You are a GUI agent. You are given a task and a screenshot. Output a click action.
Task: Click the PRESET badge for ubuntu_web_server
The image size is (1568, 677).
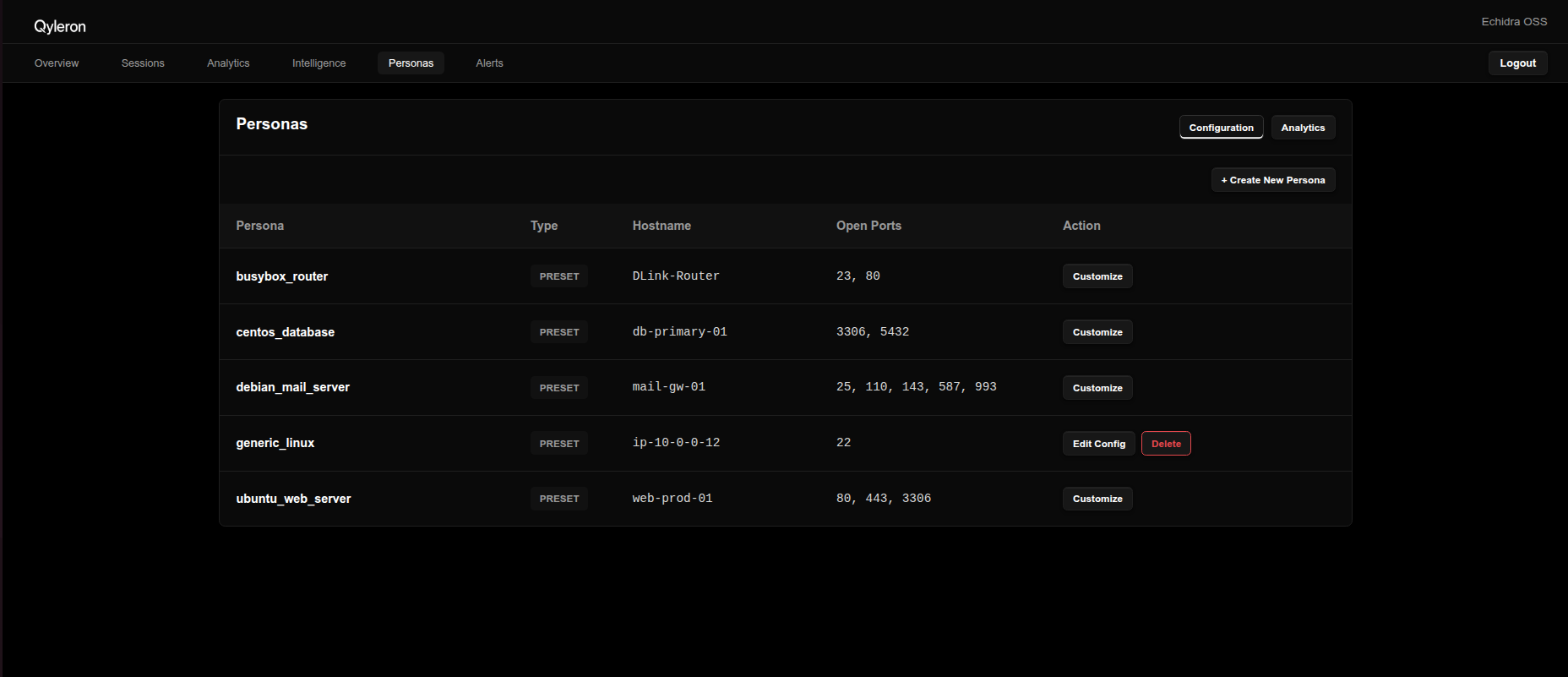coord(559,499)
